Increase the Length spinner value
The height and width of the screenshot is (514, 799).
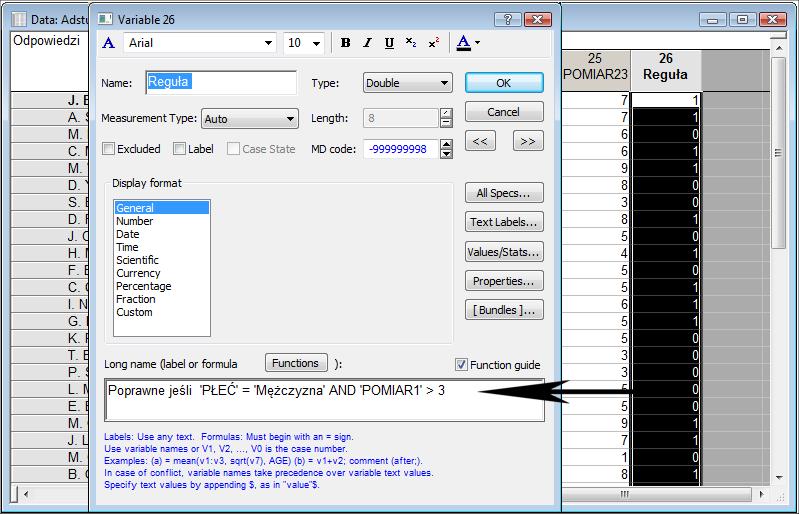(x=446, y=113)
